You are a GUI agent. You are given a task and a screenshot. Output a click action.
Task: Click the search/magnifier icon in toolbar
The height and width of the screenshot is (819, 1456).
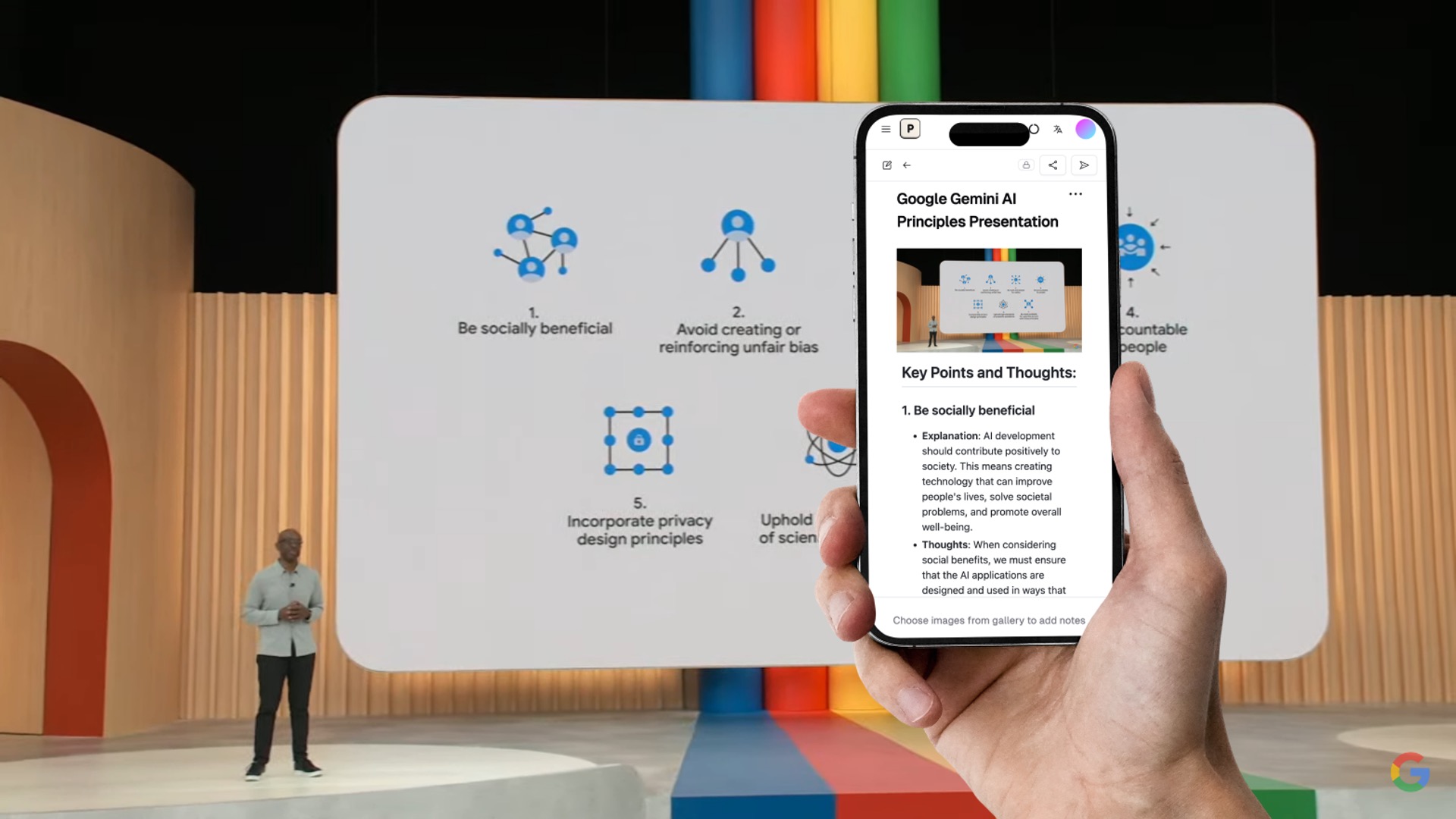(1033, 129)
